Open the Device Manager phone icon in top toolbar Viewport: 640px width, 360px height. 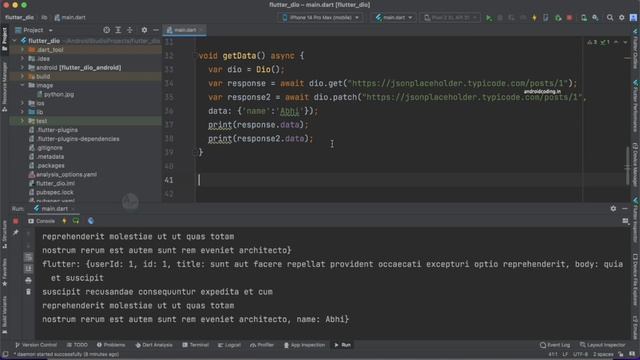click(x=584, y=18)
